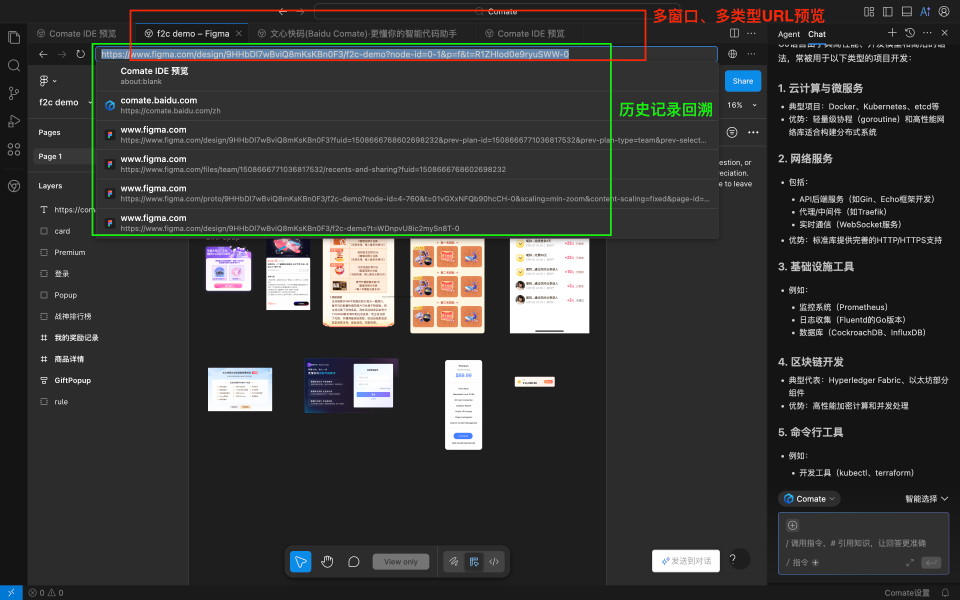960x600 pixels.
Task: Click the Figma code view icon
Action: pyautogui.click(x=494, y=561)
